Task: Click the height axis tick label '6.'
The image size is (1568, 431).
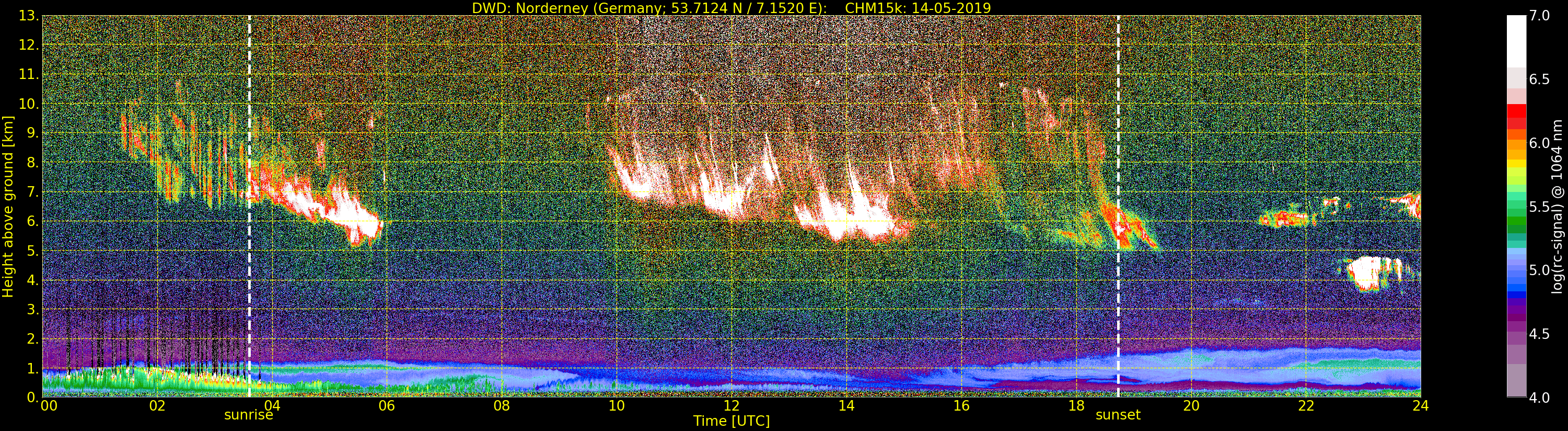Action: point(33,221)
